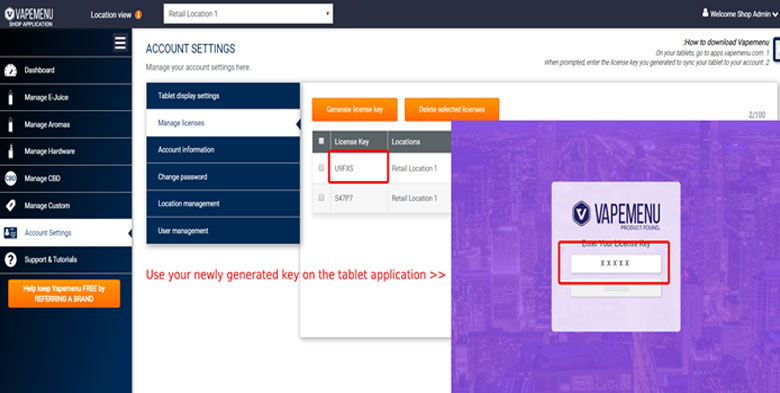The width and height of the screenshot is (780, 393).
Task: Click the license key input field on tablet
Action: (x=616, y=264)
